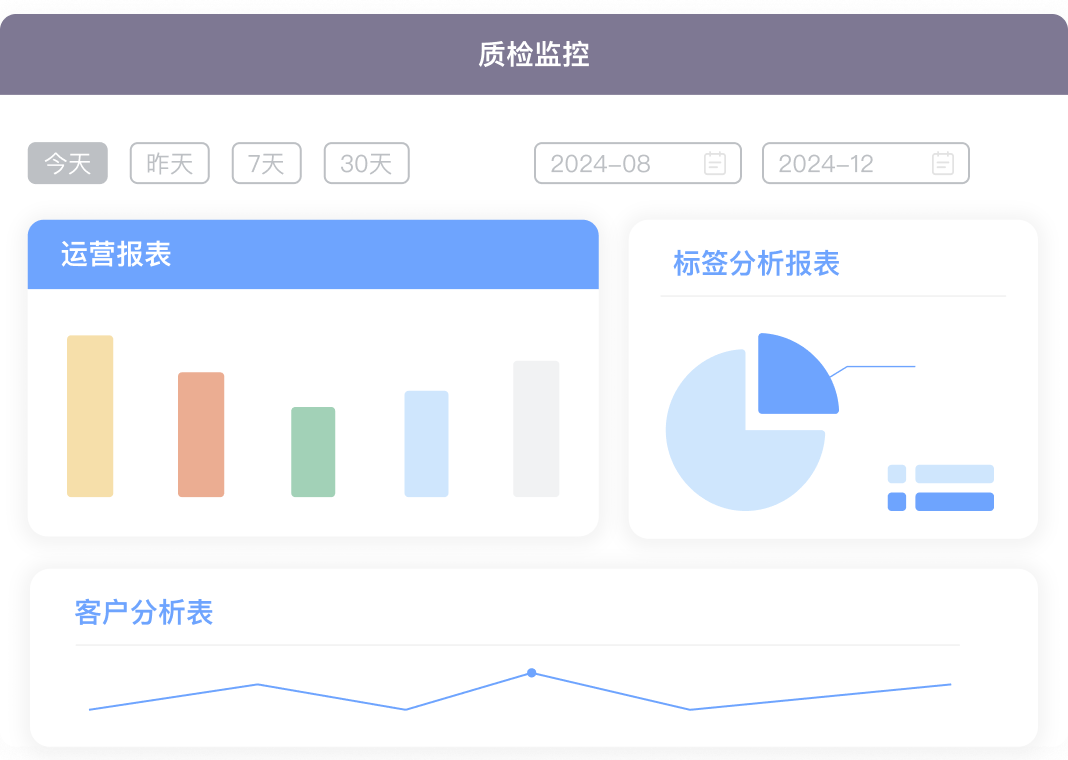Click the 客户分析表 title
1068x760 pixels.
coord(144,612)
